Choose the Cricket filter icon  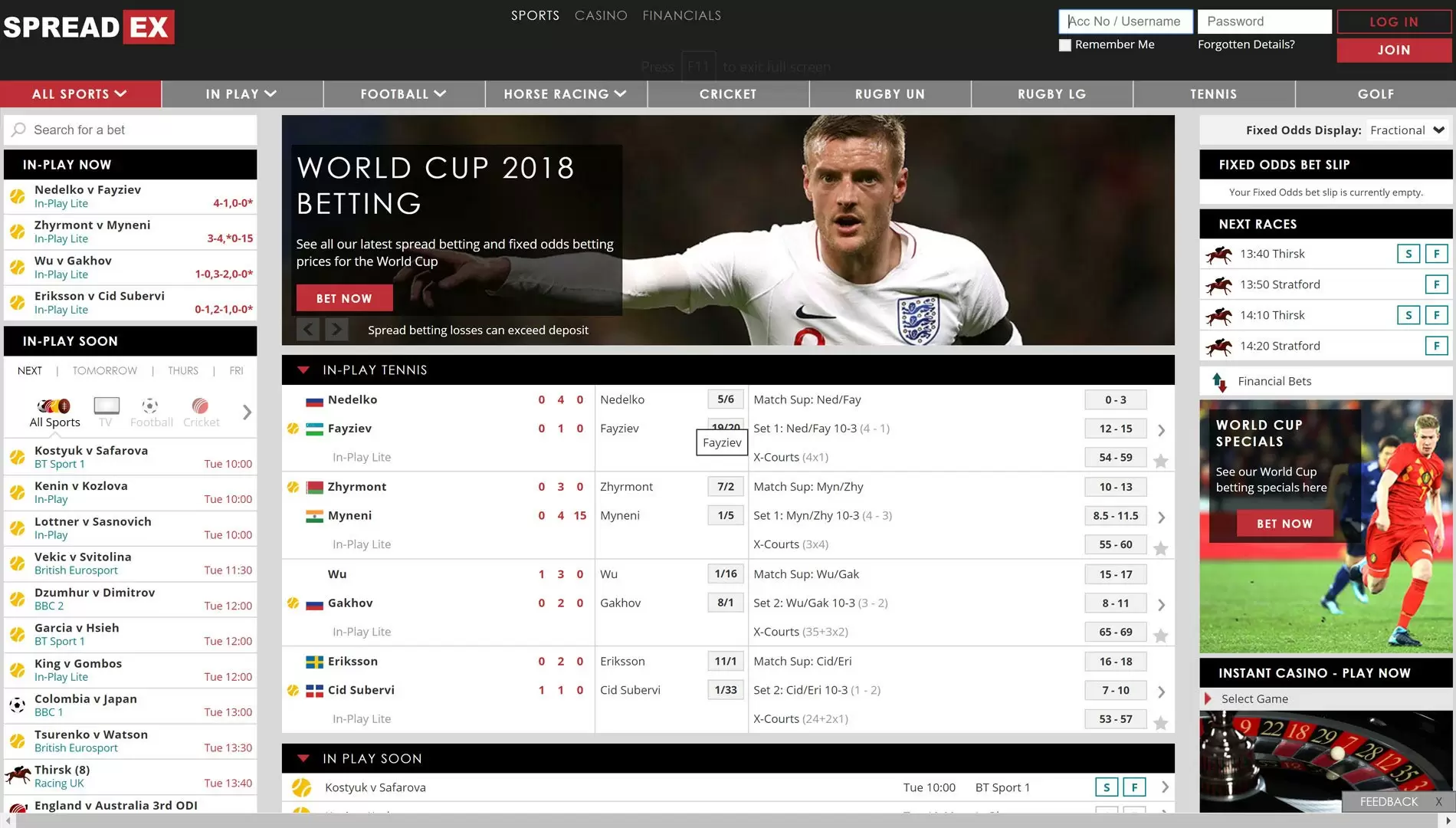[200, 406]
